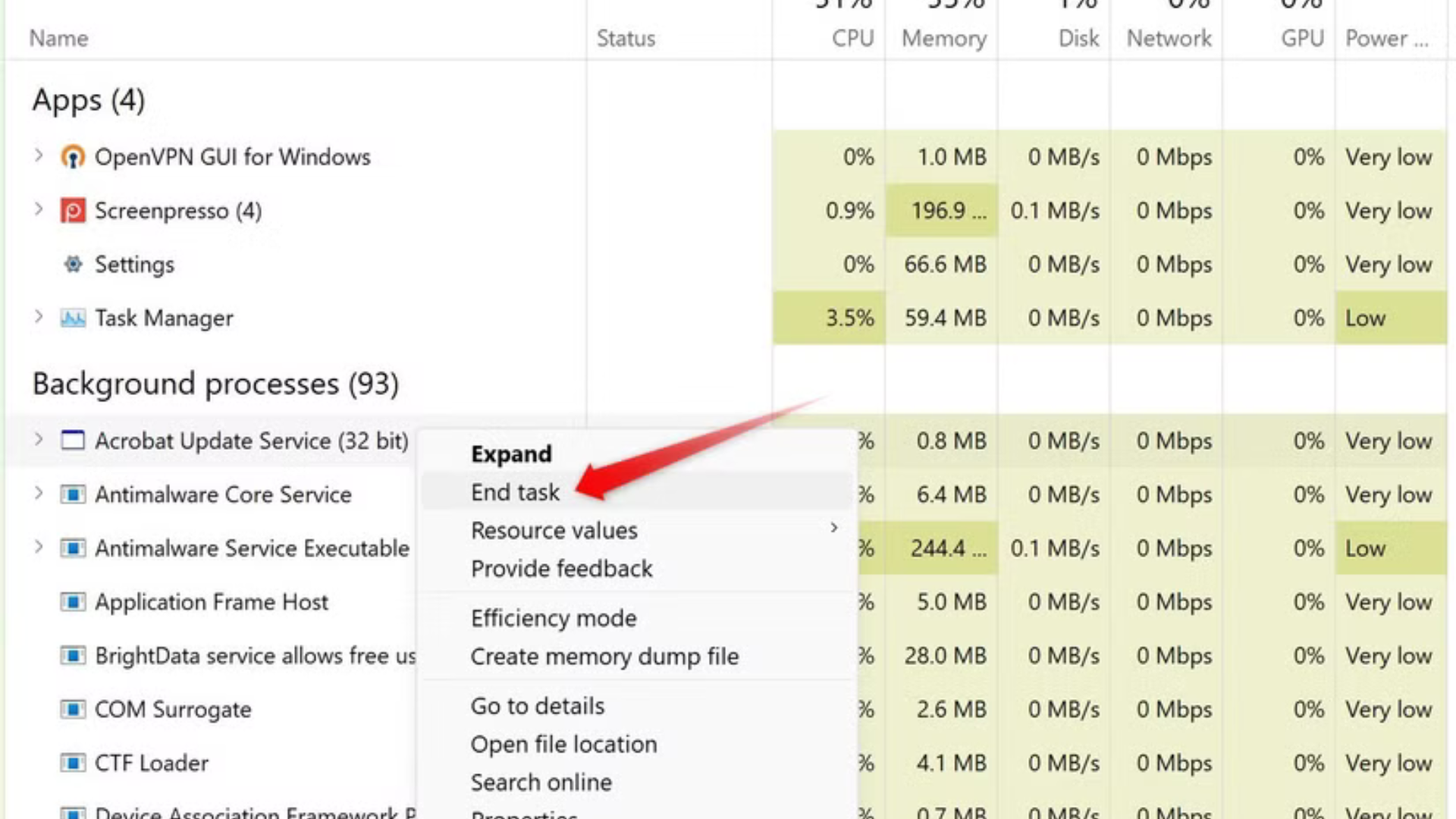Click the Acrobat Update Service window icon
1456x819 pixels.
tap(73, 441)
